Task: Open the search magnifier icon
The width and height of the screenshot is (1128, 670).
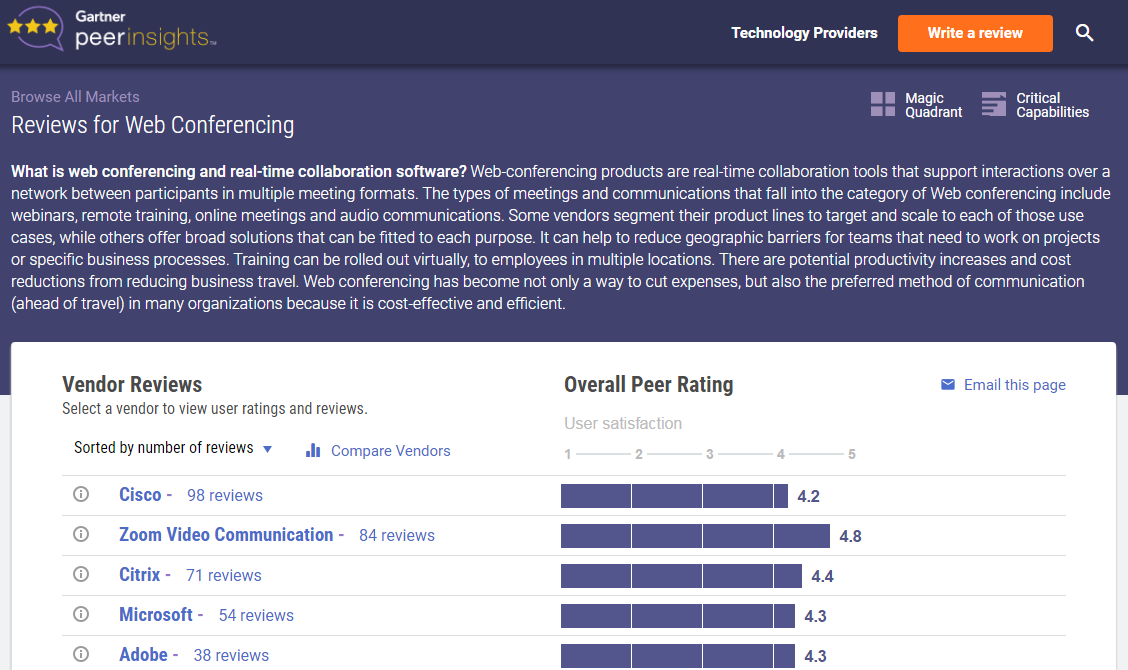Action: 1085,33
